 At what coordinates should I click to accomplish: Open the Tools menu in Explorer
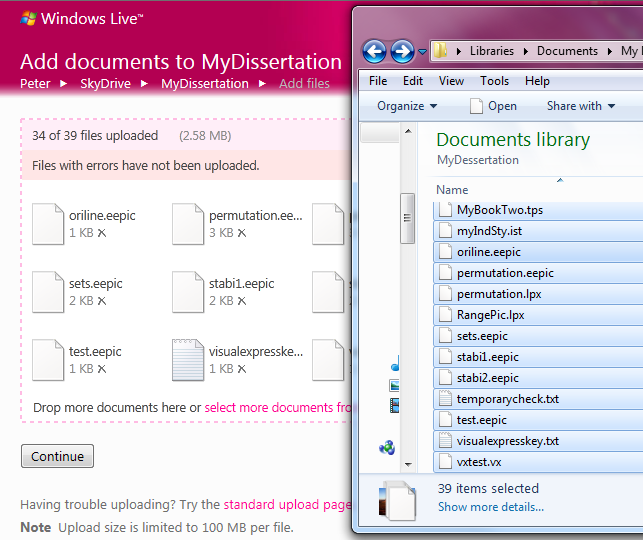(x=495, y=81)
